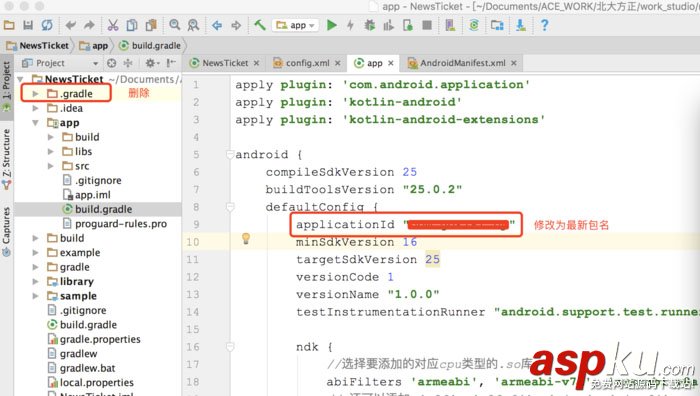Attach debugger to Android process icon

pos(408,25)
